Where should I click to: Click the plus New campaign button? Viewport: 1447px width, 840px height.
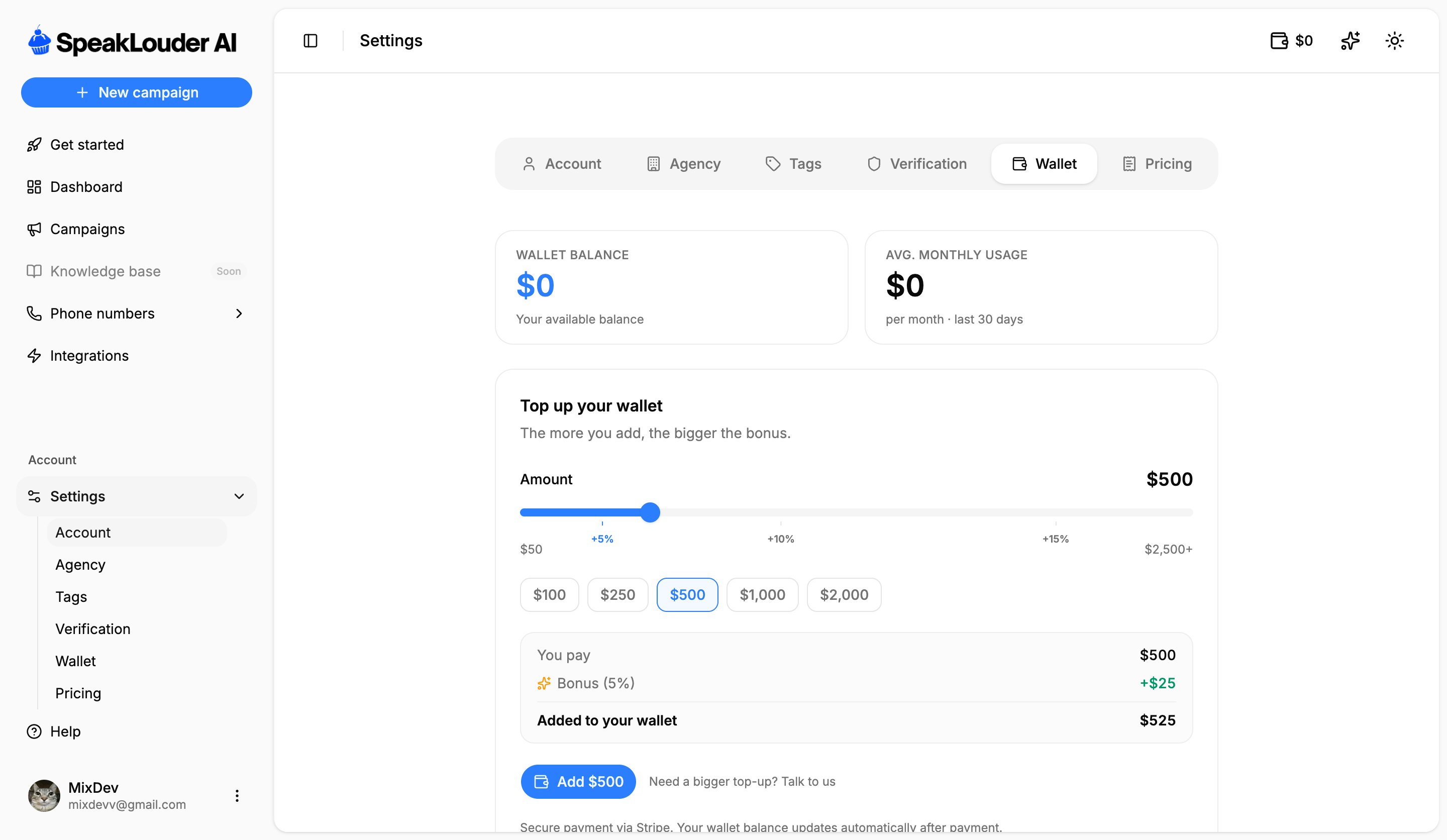pos(137,92)
